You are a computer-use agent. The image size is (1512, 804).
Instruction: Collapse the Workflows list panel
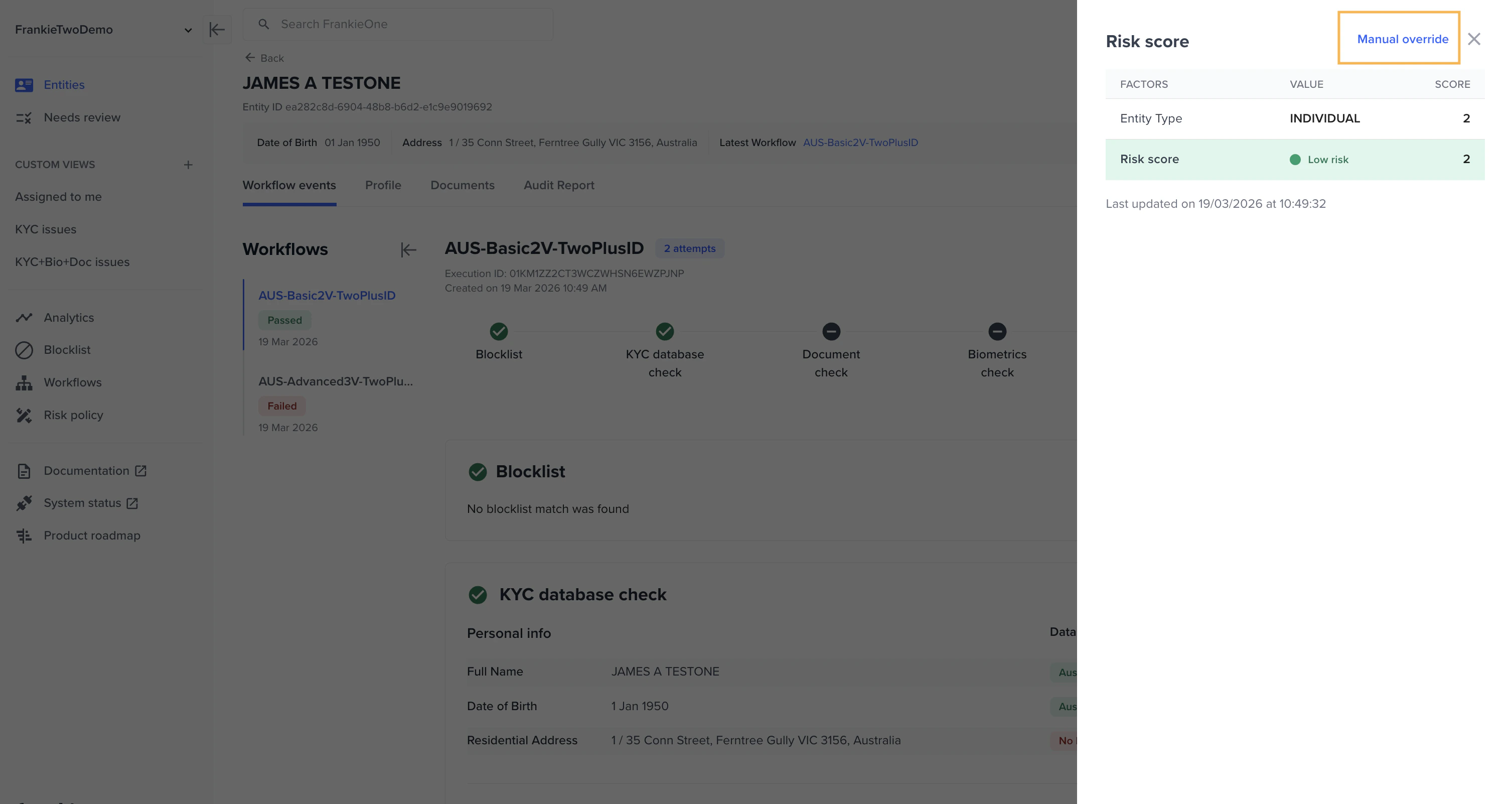tap(408, 249)
